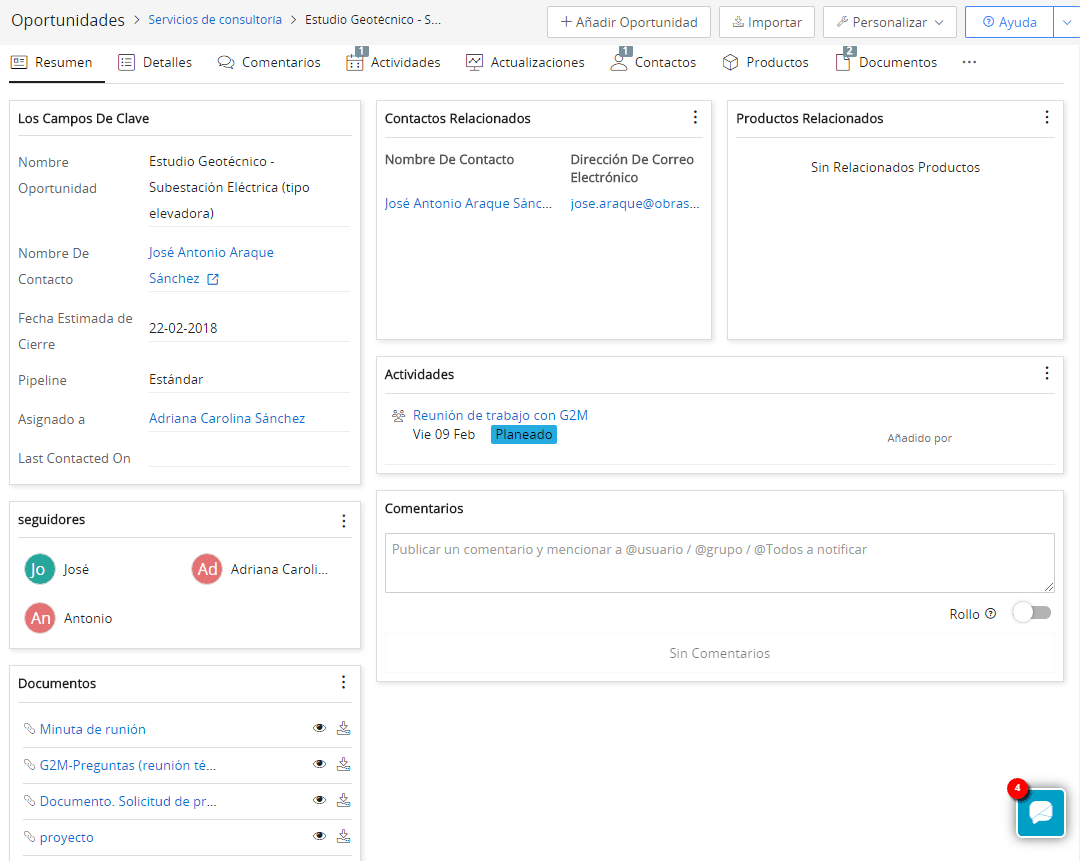Image resolution: width=1081 pixels, height=861 pixels.
Task: Preview the Minuta de runión document
Action: tap(320, 728)
